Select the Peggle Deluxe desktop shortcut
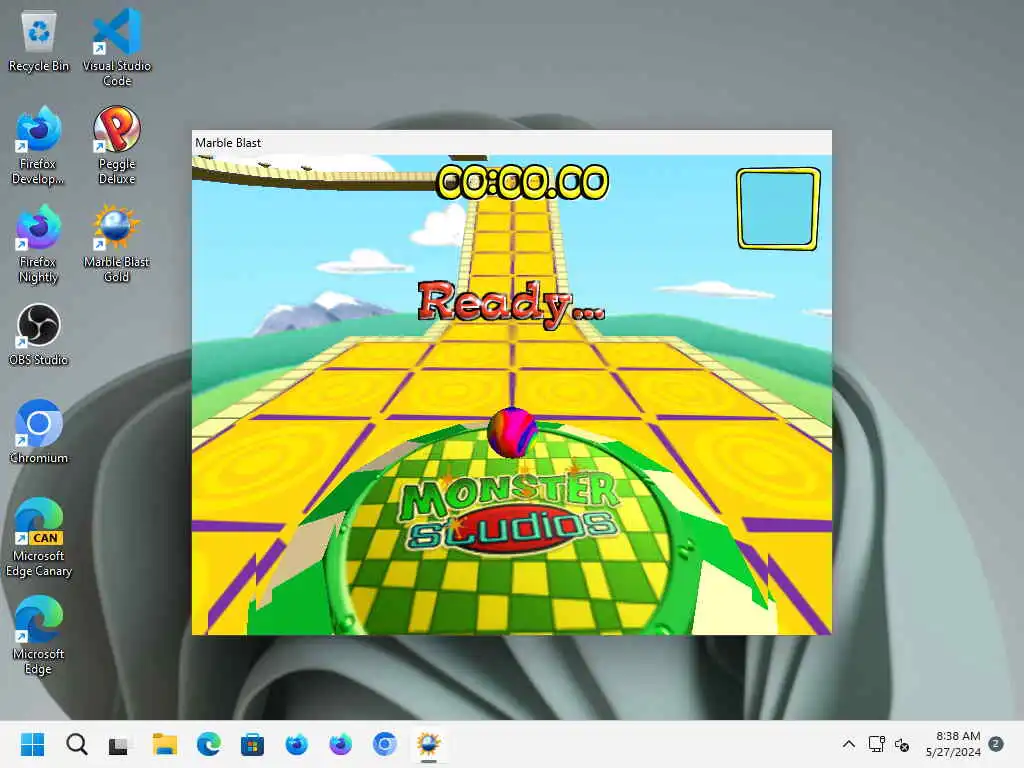This screenshot has height=768, width=1024. 117,146
